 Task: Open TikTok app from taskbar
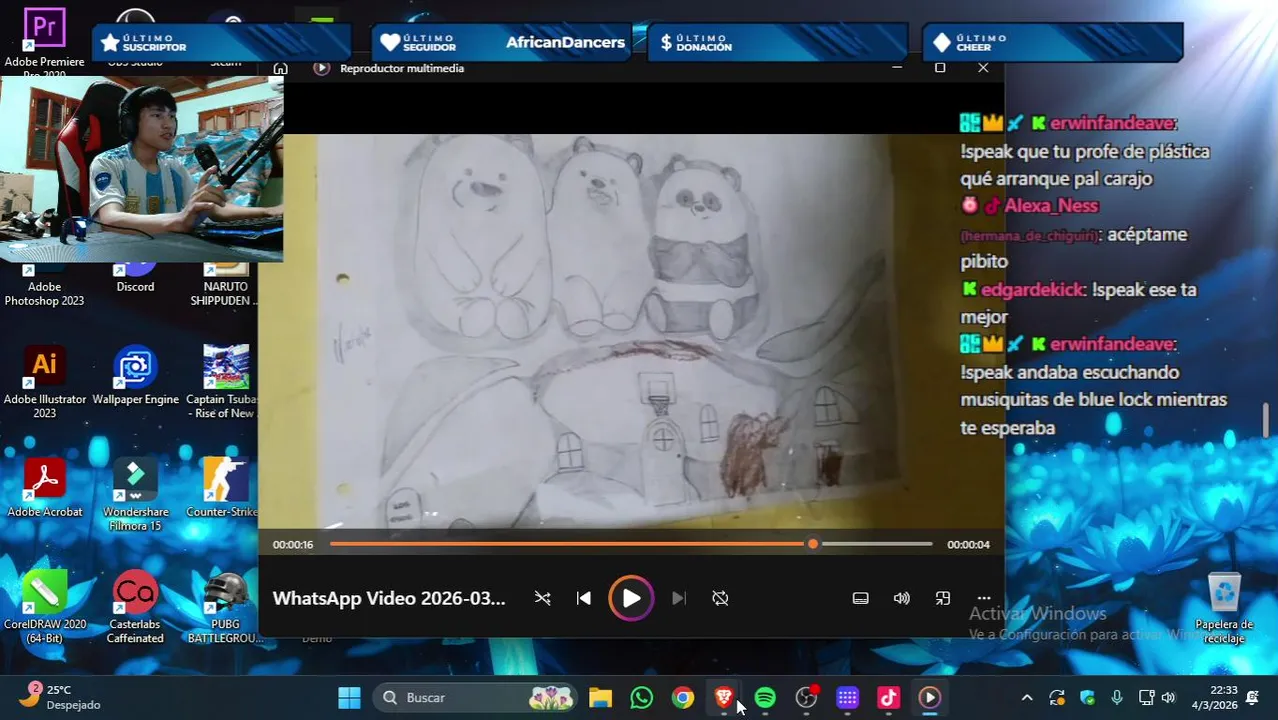click(x=888, y=697)
